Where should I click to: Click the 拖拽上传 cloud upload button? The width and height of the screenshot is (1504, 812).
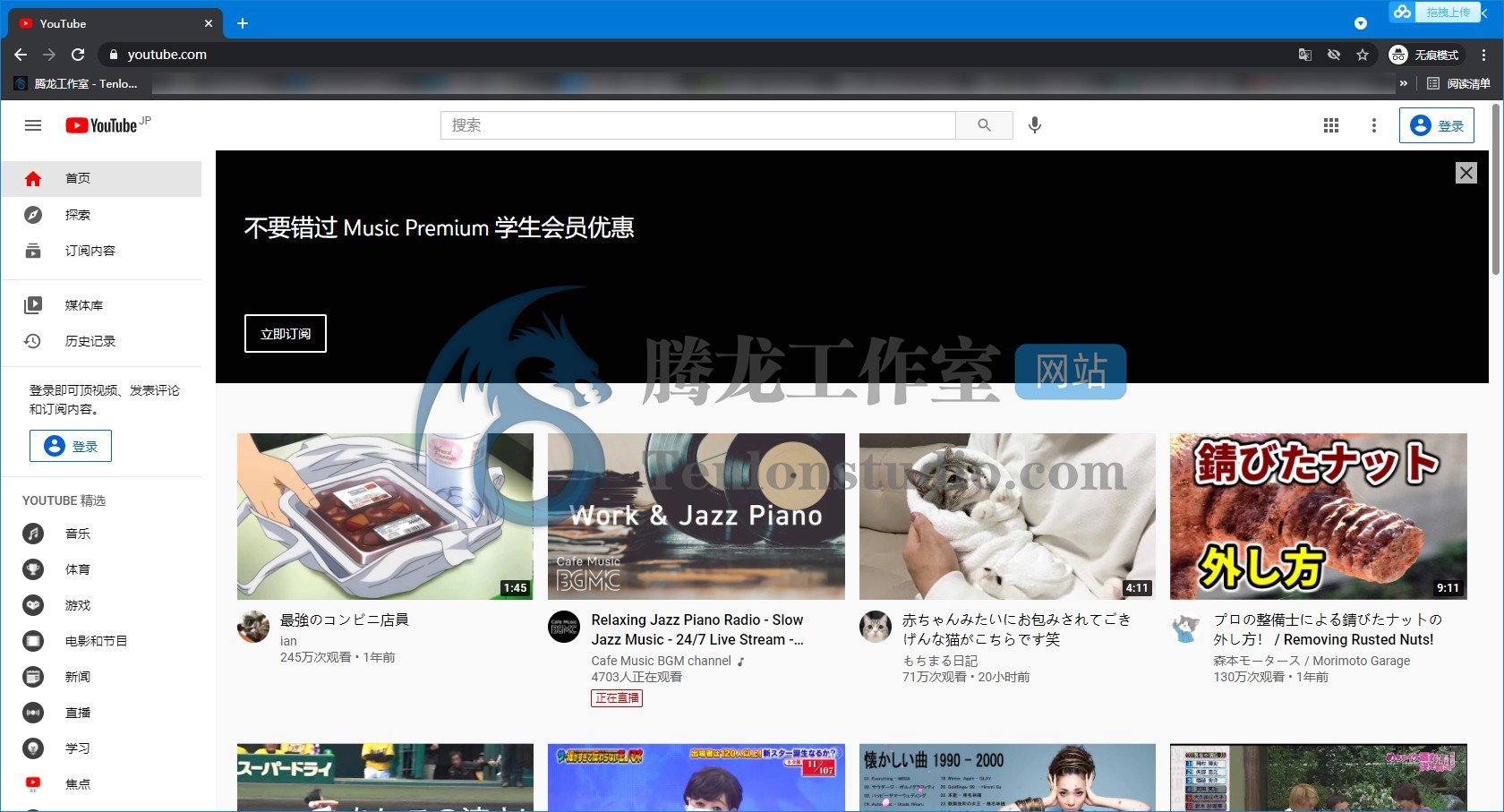click(x=1435, y=12)
